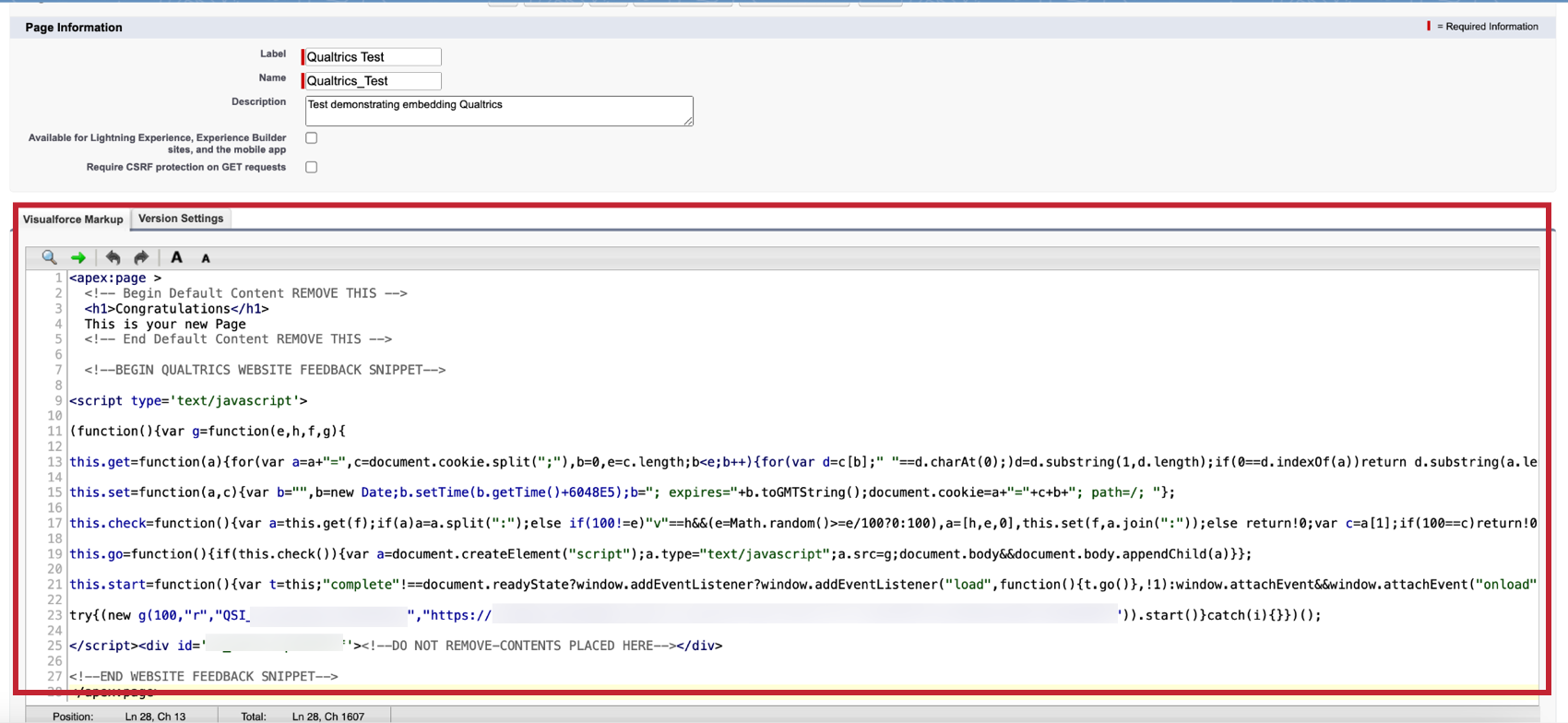Image resolution: width=1568 pixels, height=723 pixels.
Task: Place cursor on this.set function line
Action: [x=622, y=492]
